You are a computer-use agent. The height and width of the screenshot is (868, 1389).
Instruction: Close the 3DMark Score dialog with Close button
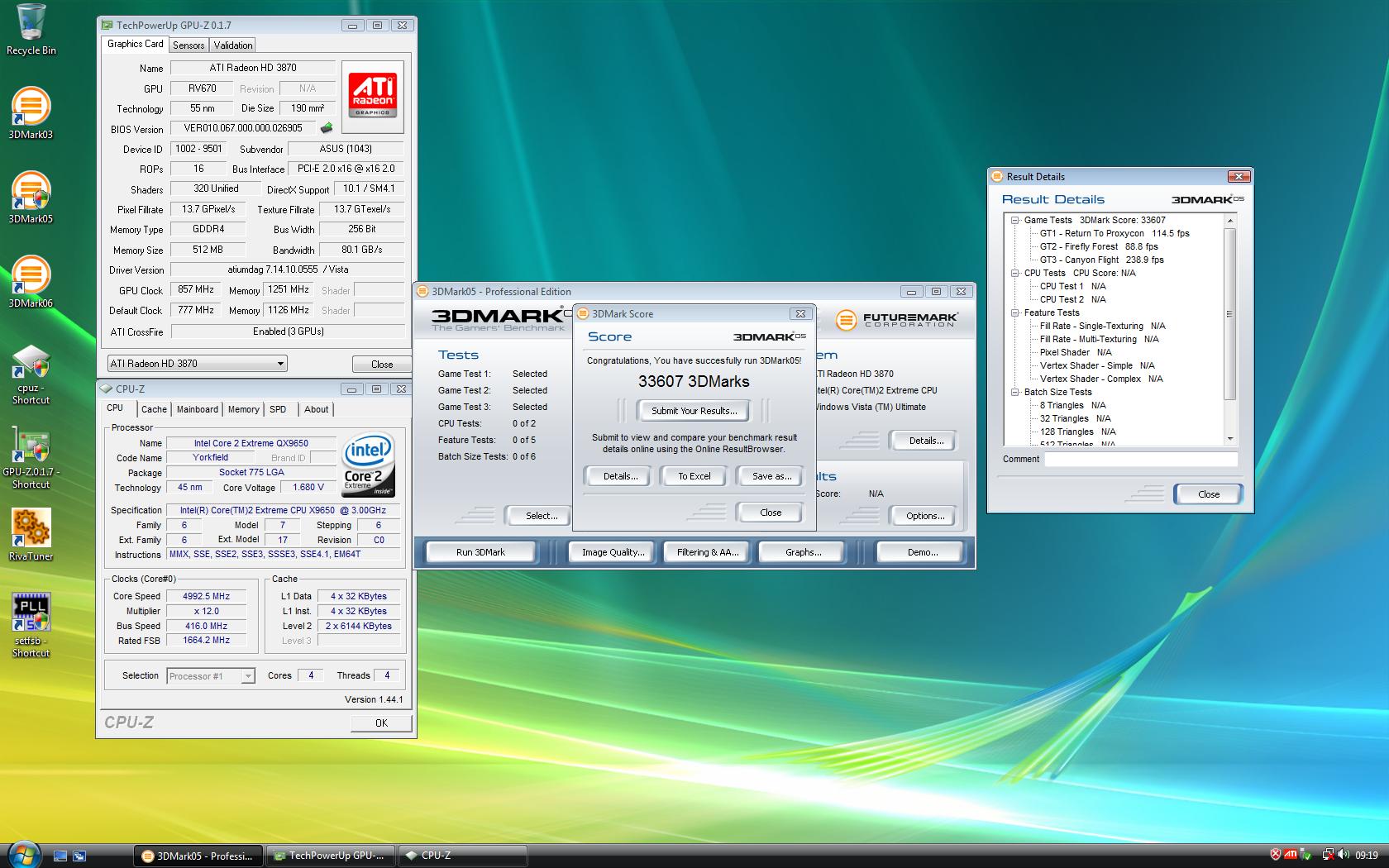(771, 513)
